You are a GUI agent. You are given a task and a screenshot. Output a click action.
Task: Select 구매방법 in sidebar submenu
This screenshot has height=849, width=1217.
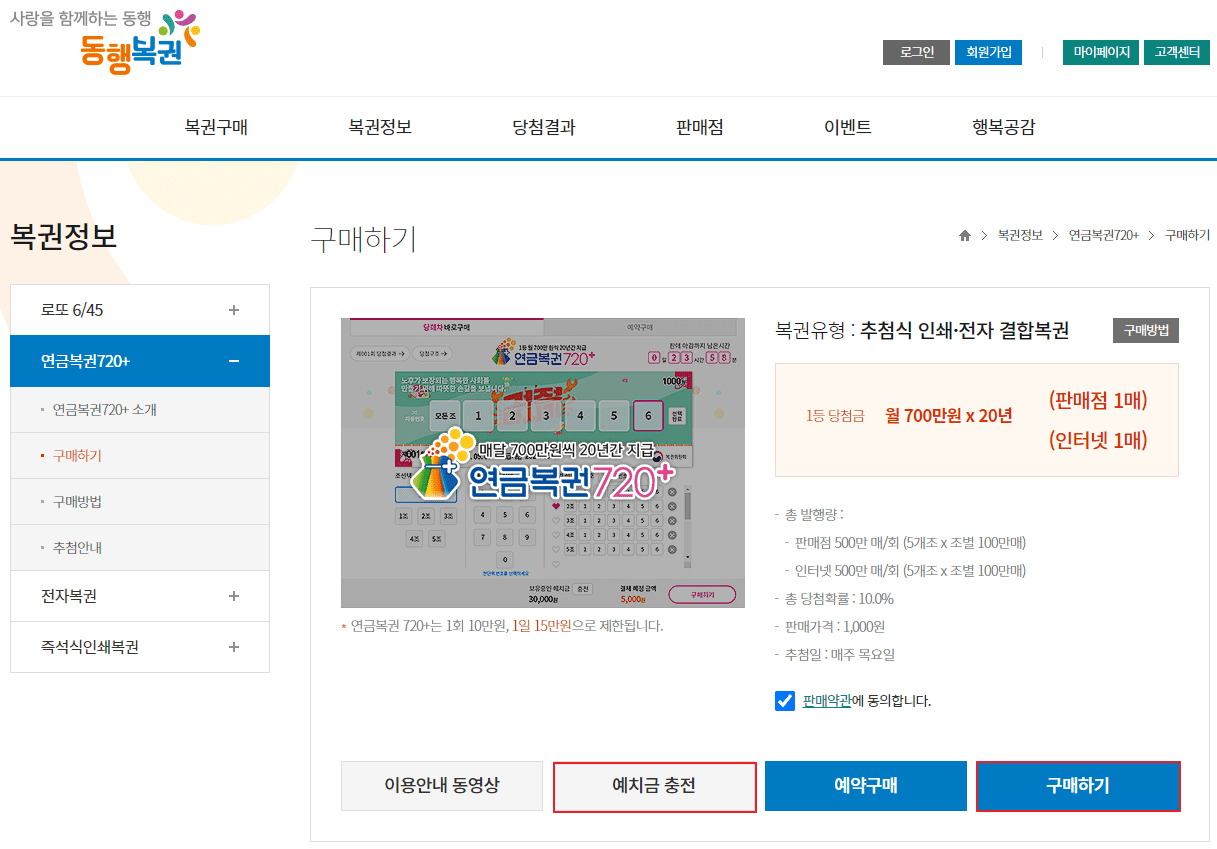click(77, 502)
